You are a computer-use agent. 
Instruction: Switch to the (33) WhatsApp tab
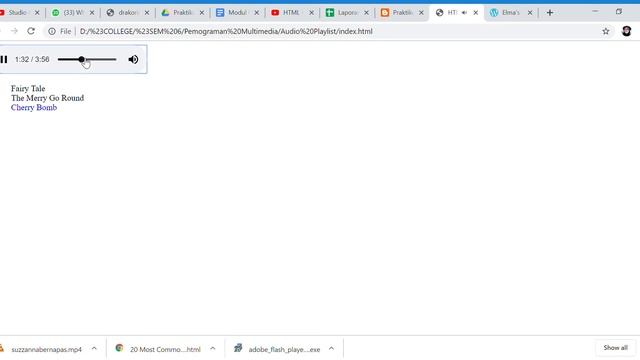click(x=73, y=13)
